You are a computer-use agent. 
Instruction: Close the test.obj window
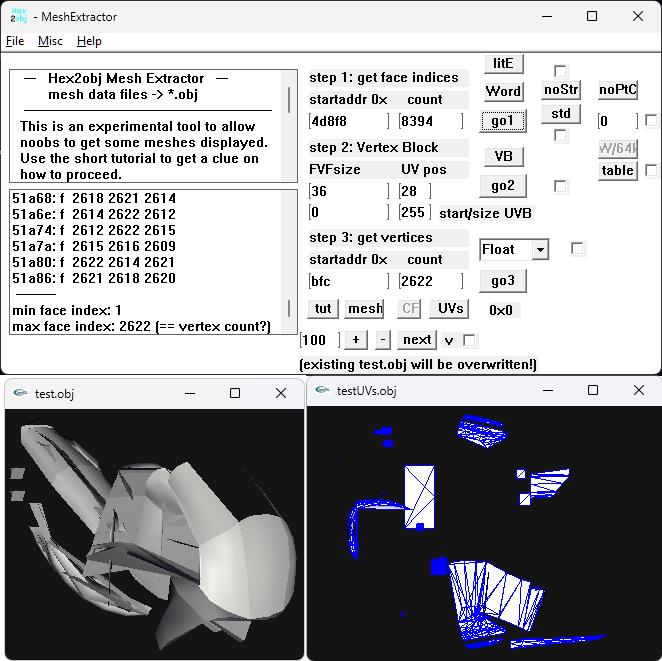click(281, 393)
